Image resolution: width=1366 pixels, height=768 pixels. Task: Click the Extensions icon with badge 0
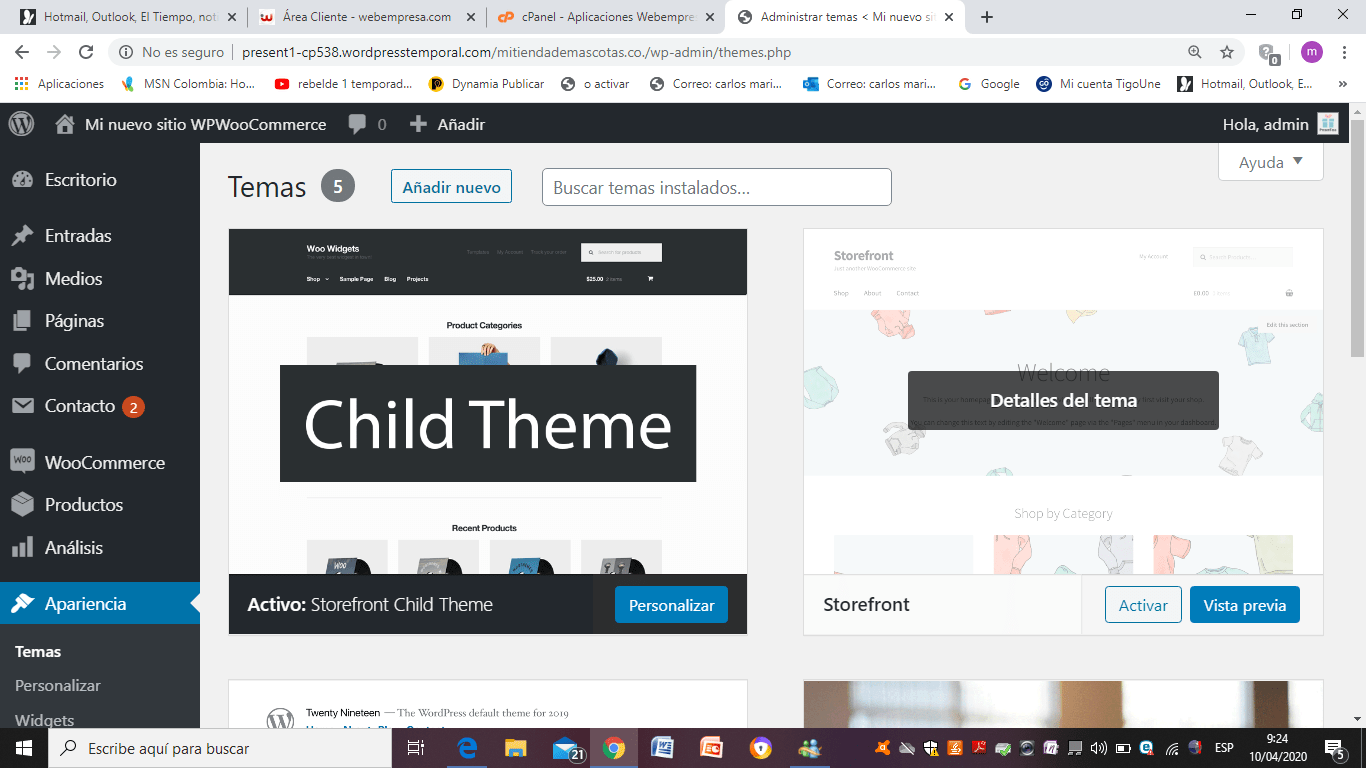tap(1267, 52)
